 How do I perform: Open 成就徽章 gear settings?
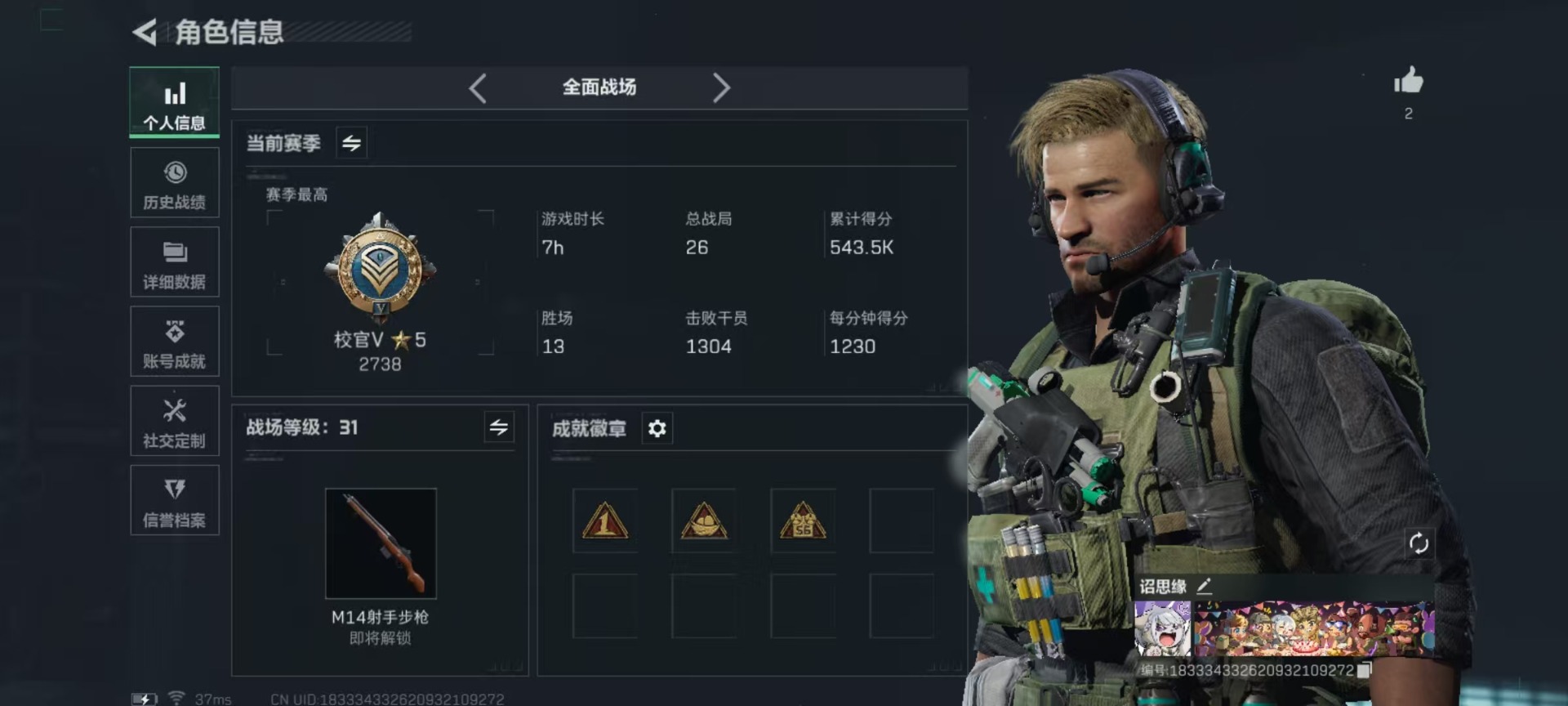pyautogui.click(x=657, y=428)
